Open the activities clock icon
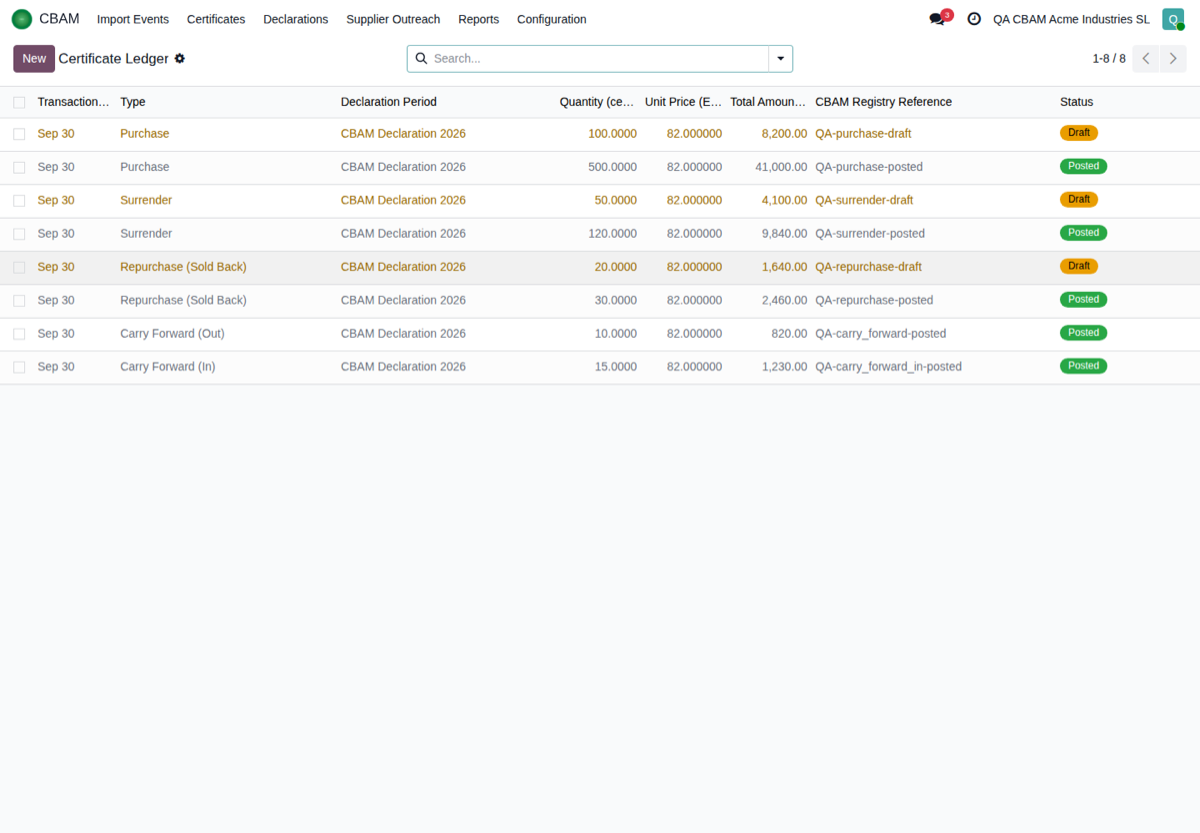This screenshot has height=833, width=1200. 974,19
